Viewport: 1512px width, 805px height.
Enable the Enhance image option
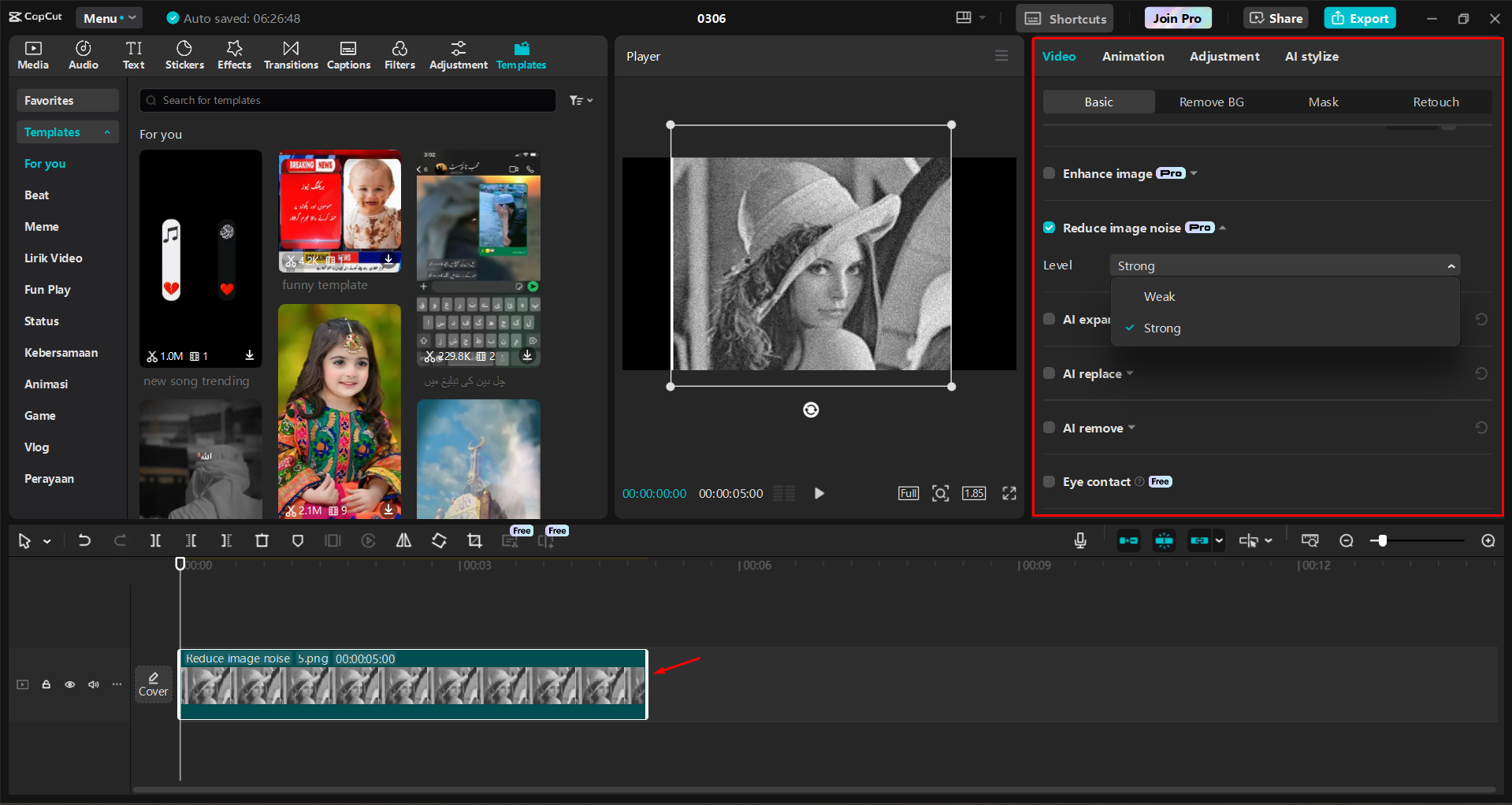(x=1049, y=173)
